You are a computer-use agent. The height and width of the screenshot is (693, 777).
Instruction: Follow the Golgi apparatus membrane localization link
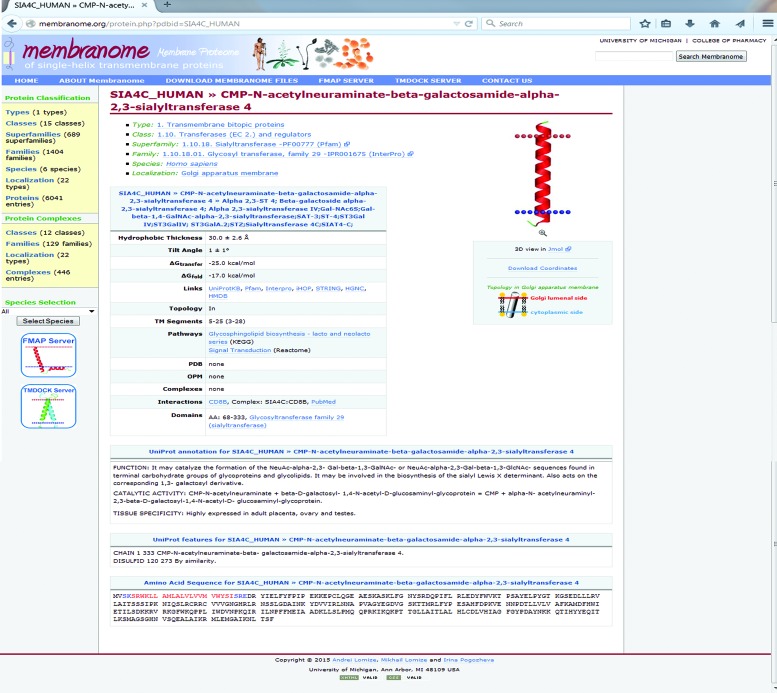229,173
